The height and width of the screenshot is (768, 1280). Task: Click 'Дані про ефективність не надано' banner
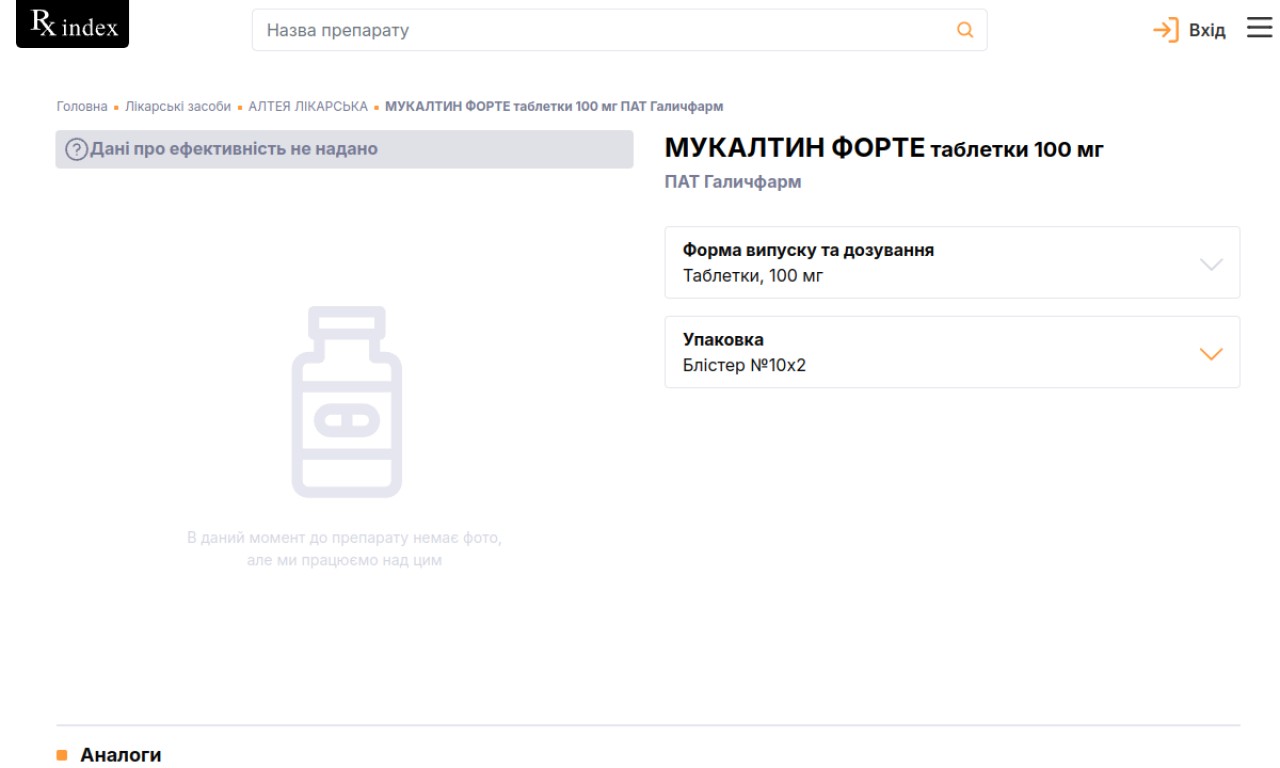point(344,150)
